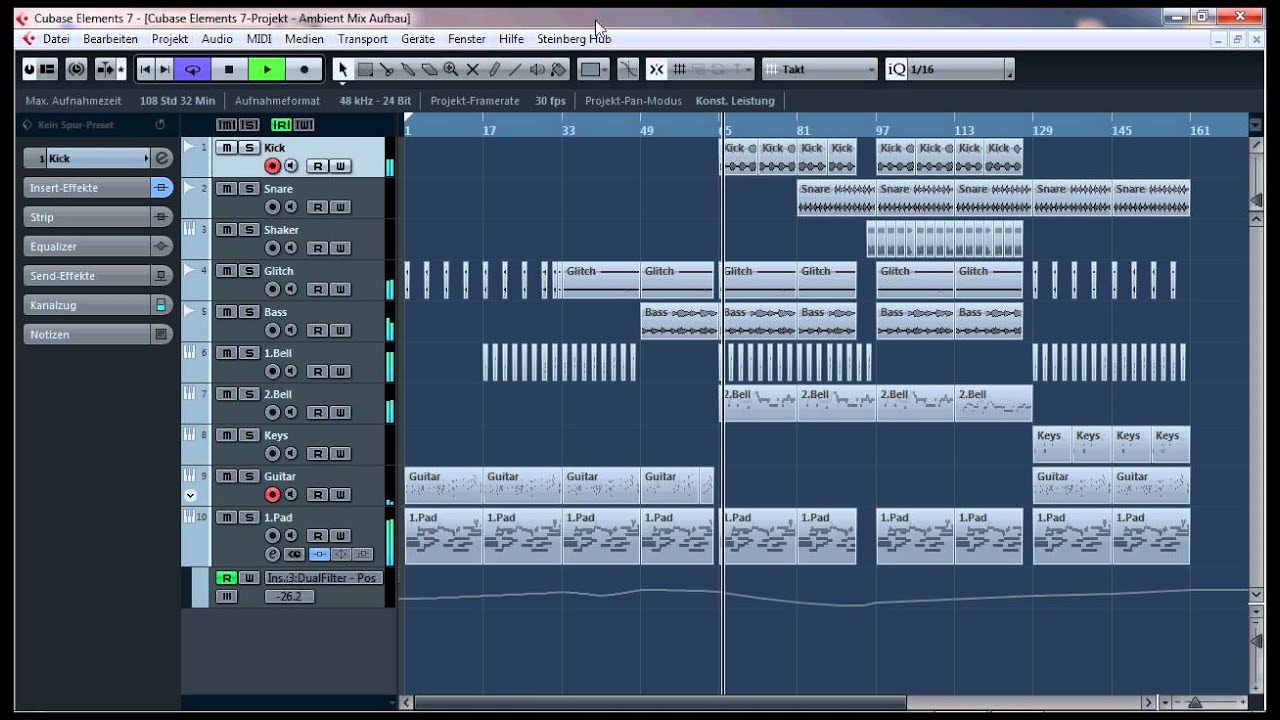1280x720 pixels.
Task: Select the Erase tool
Action: coord(429,69)
